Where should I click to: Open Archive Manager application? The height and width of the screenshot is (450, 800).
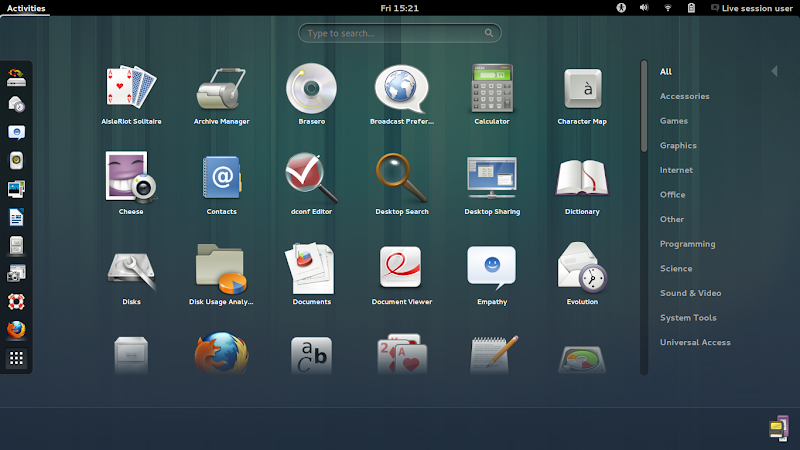click(221, 95)
